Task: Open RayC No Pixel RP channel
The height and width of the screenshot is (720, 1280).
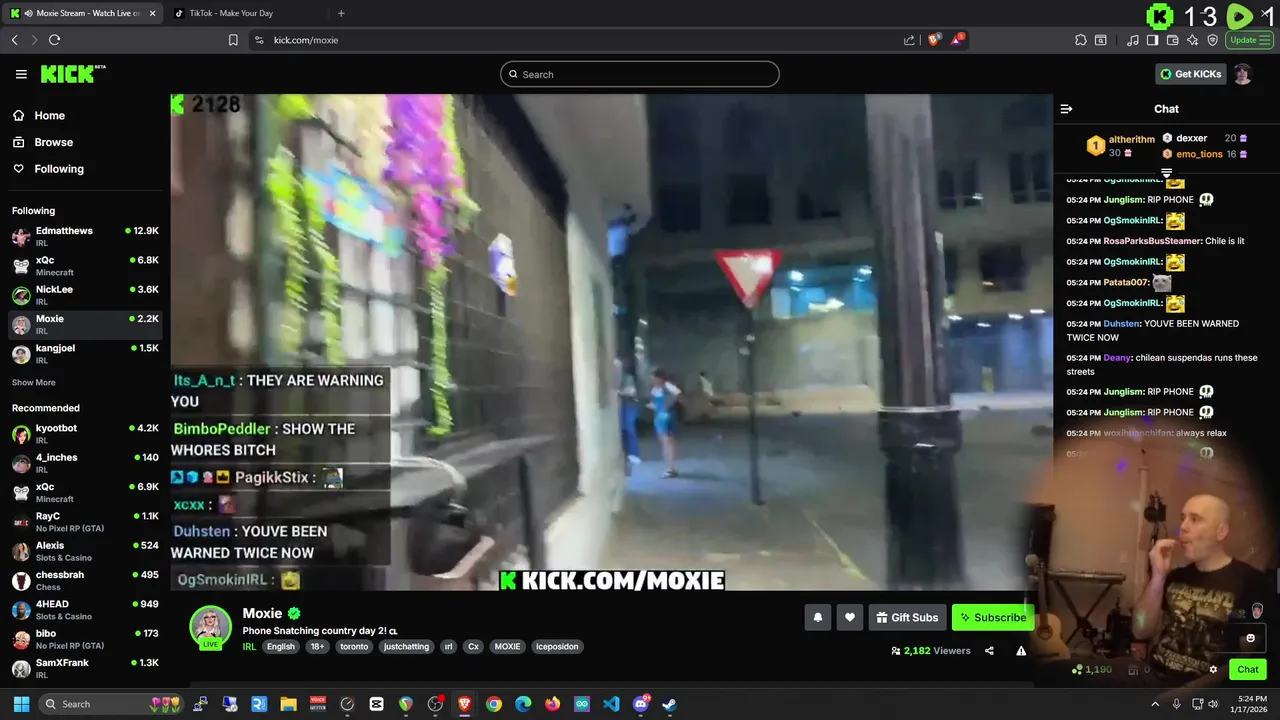Action: 85,521
